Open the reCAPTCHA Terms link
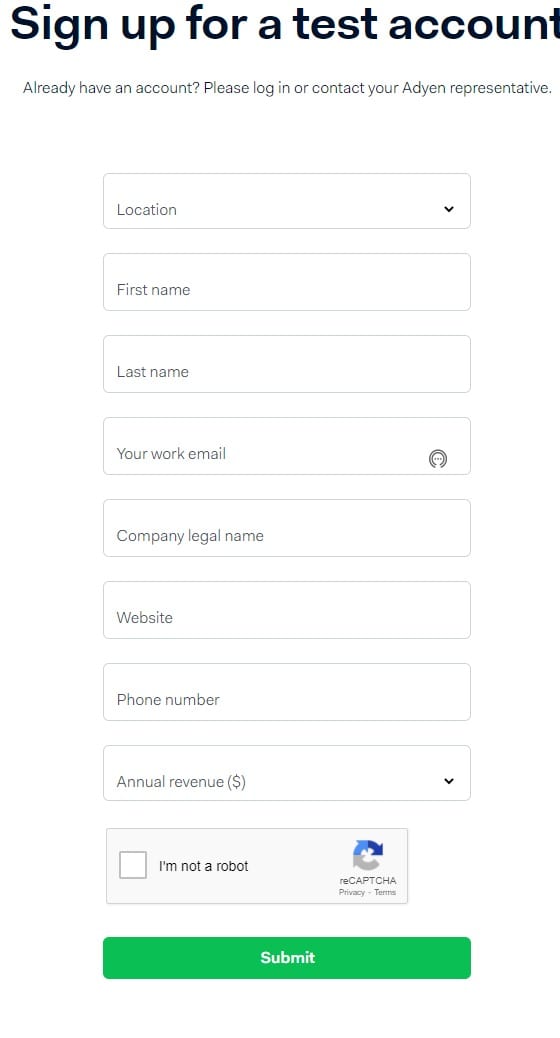The width and height of the screenshot is (560, 1038). coord(385,892)
